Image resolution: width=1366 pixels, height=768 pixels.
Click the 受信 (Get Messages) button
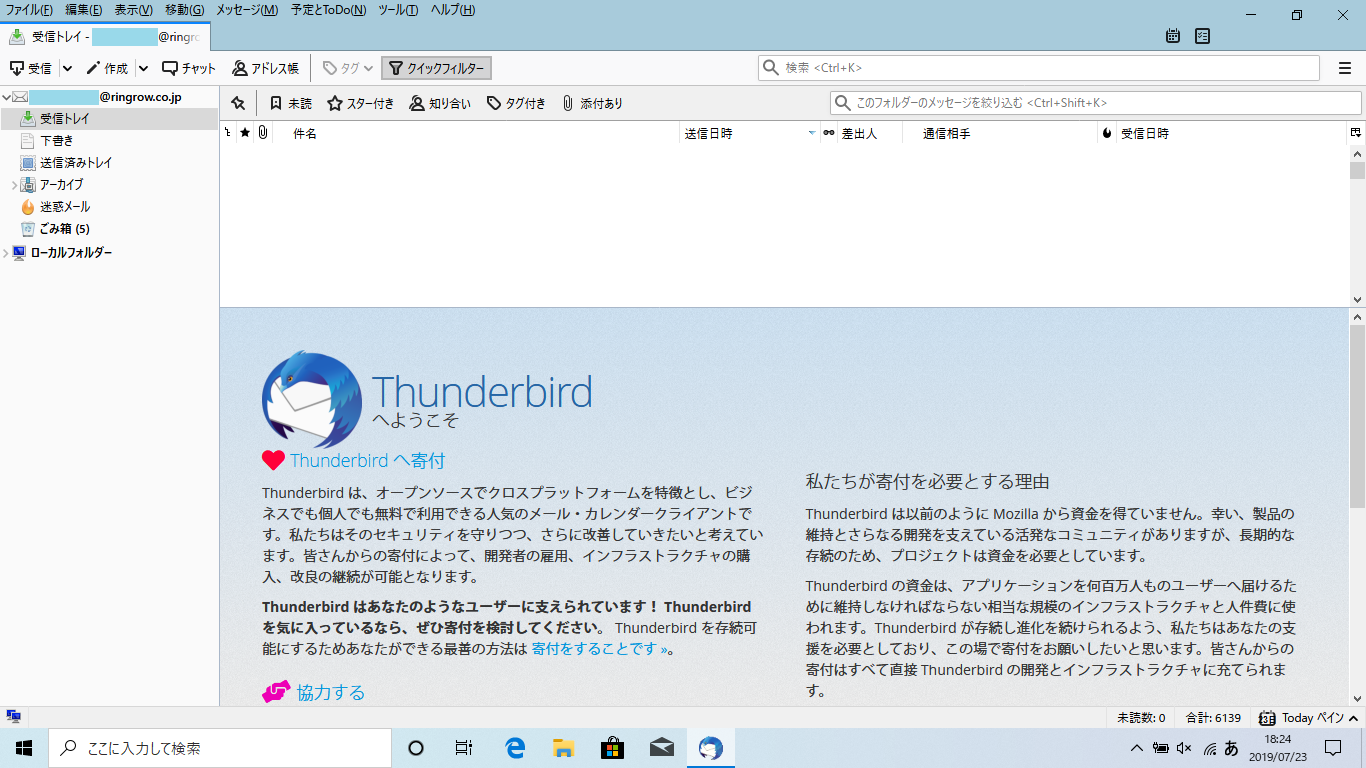point(30,68)
